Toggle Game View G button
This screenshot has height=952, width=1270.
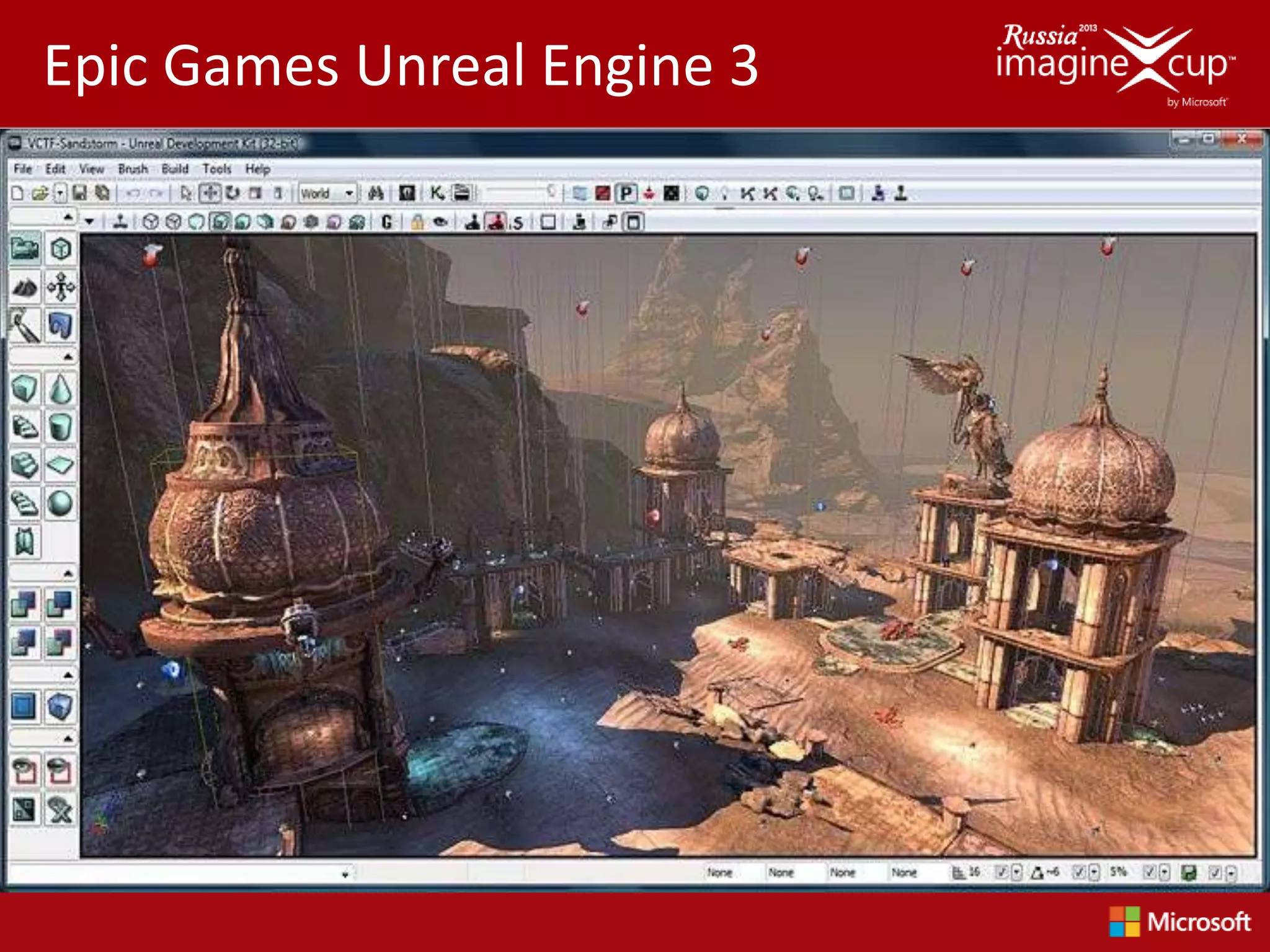click(x=387, y=221)
